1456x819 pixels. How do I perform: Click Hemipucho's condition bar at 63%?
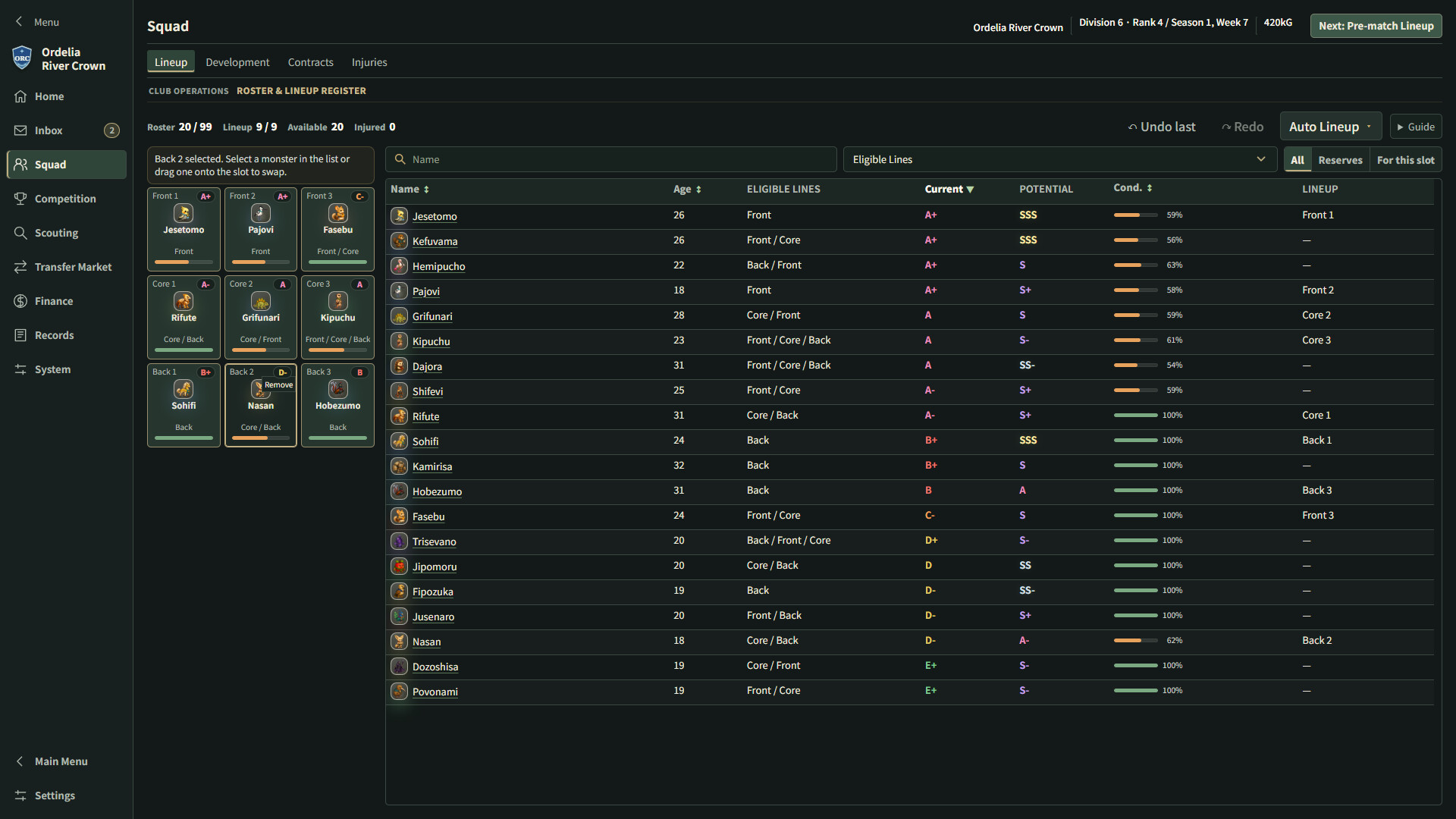(x=1135, y=265)
